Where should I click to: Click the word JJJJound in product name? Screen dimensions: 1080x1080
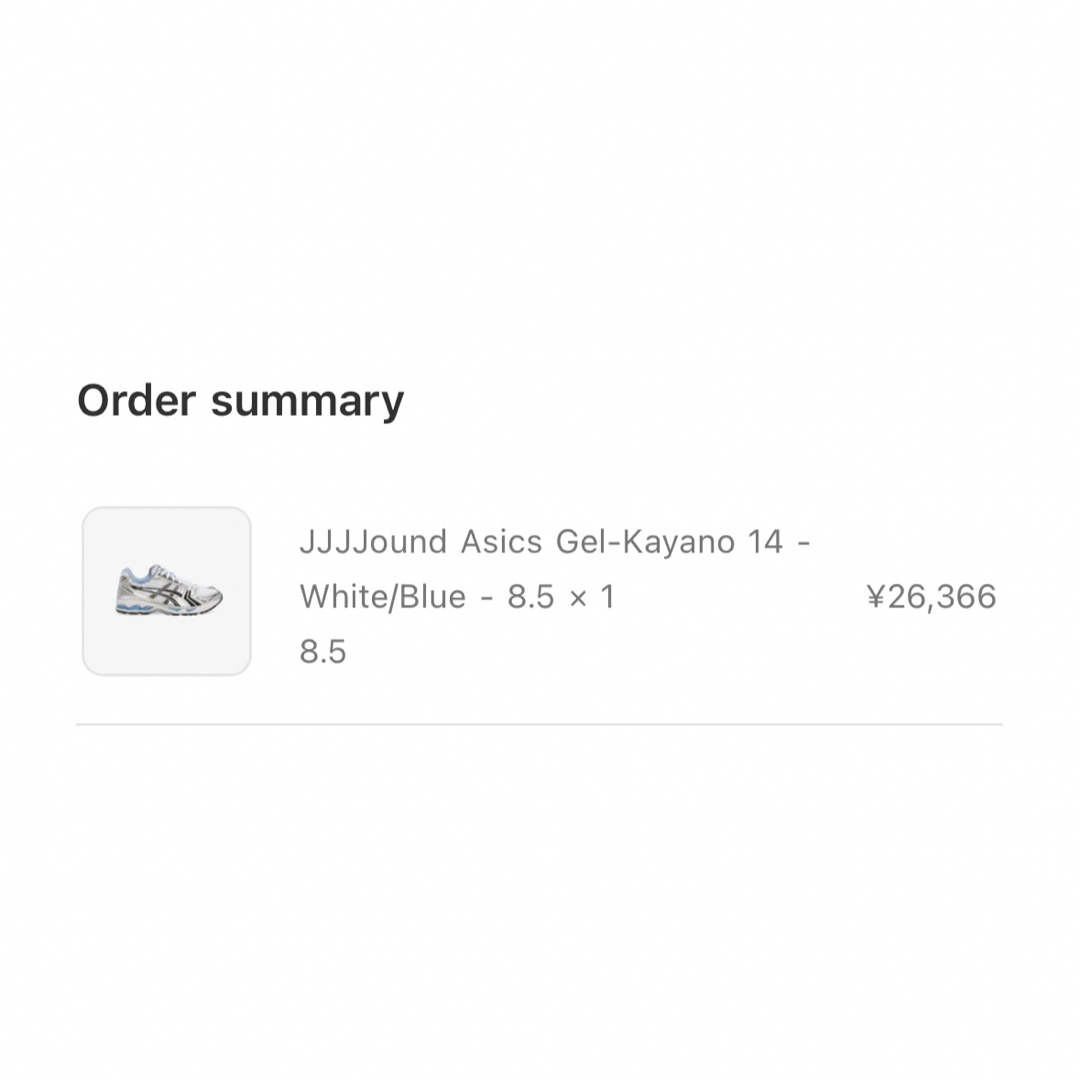tap(373, 541)
